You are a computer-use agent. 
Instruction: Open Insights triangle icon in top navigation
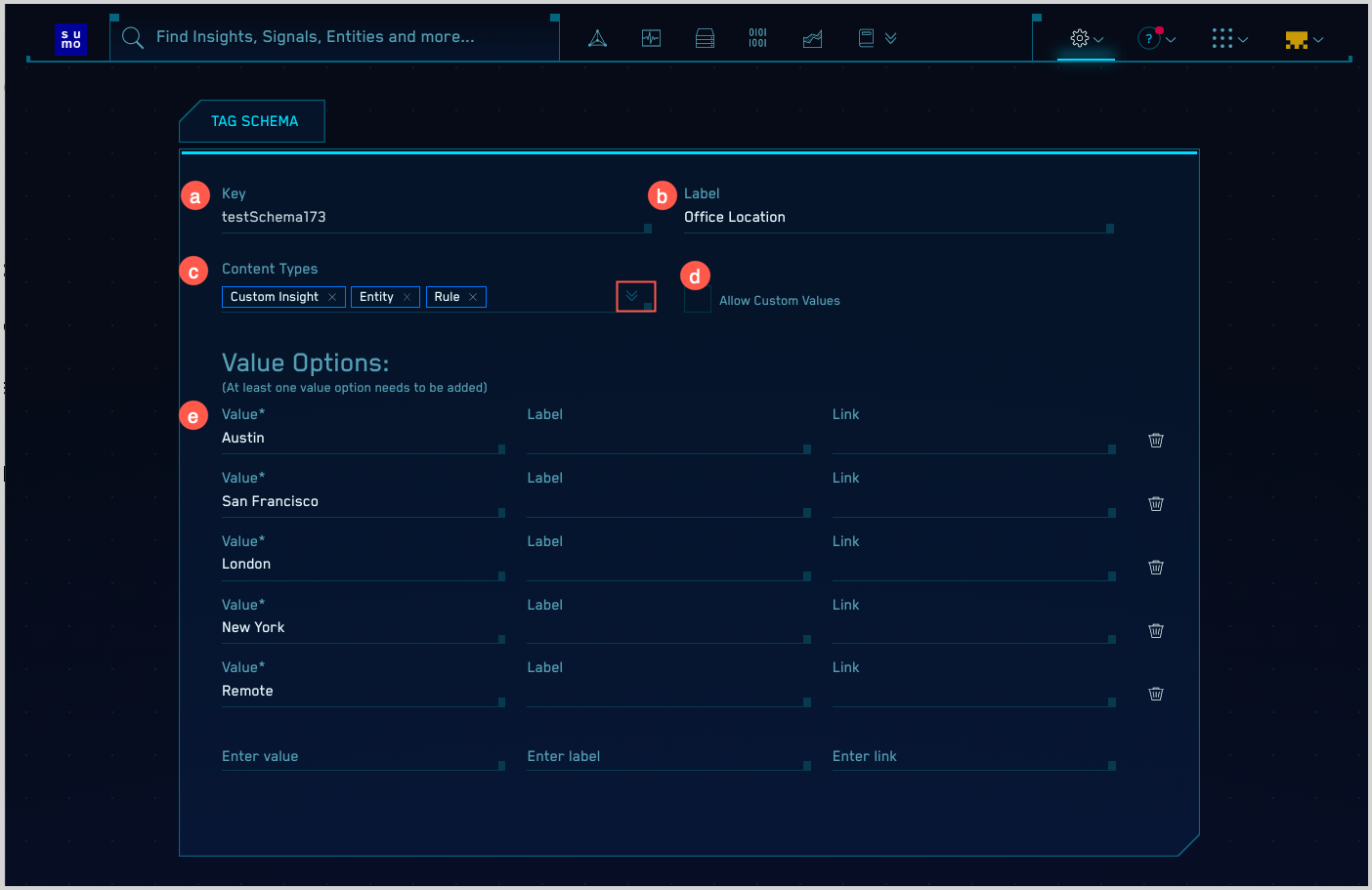(x=597, y=38)
